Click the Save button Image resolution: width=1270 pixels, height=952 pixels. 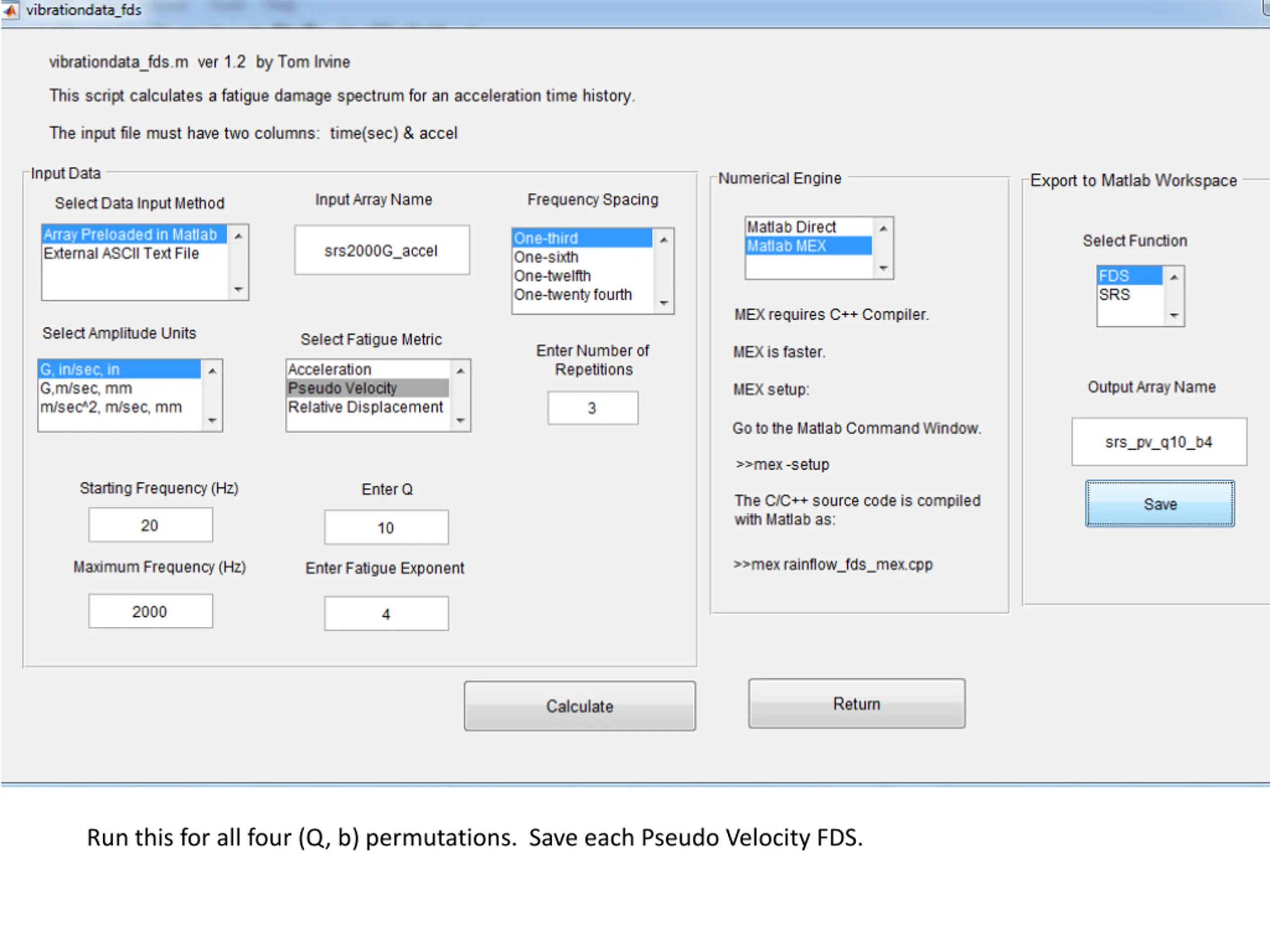(1160, 504)
